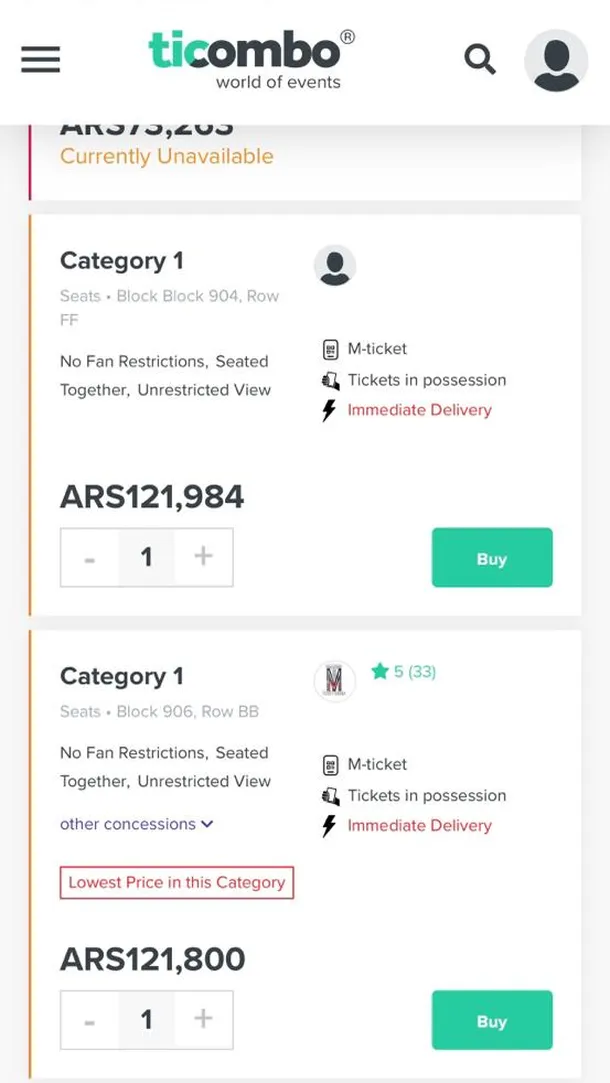Click the search magnifier icon
The image size is (610, 1083).
480,60
